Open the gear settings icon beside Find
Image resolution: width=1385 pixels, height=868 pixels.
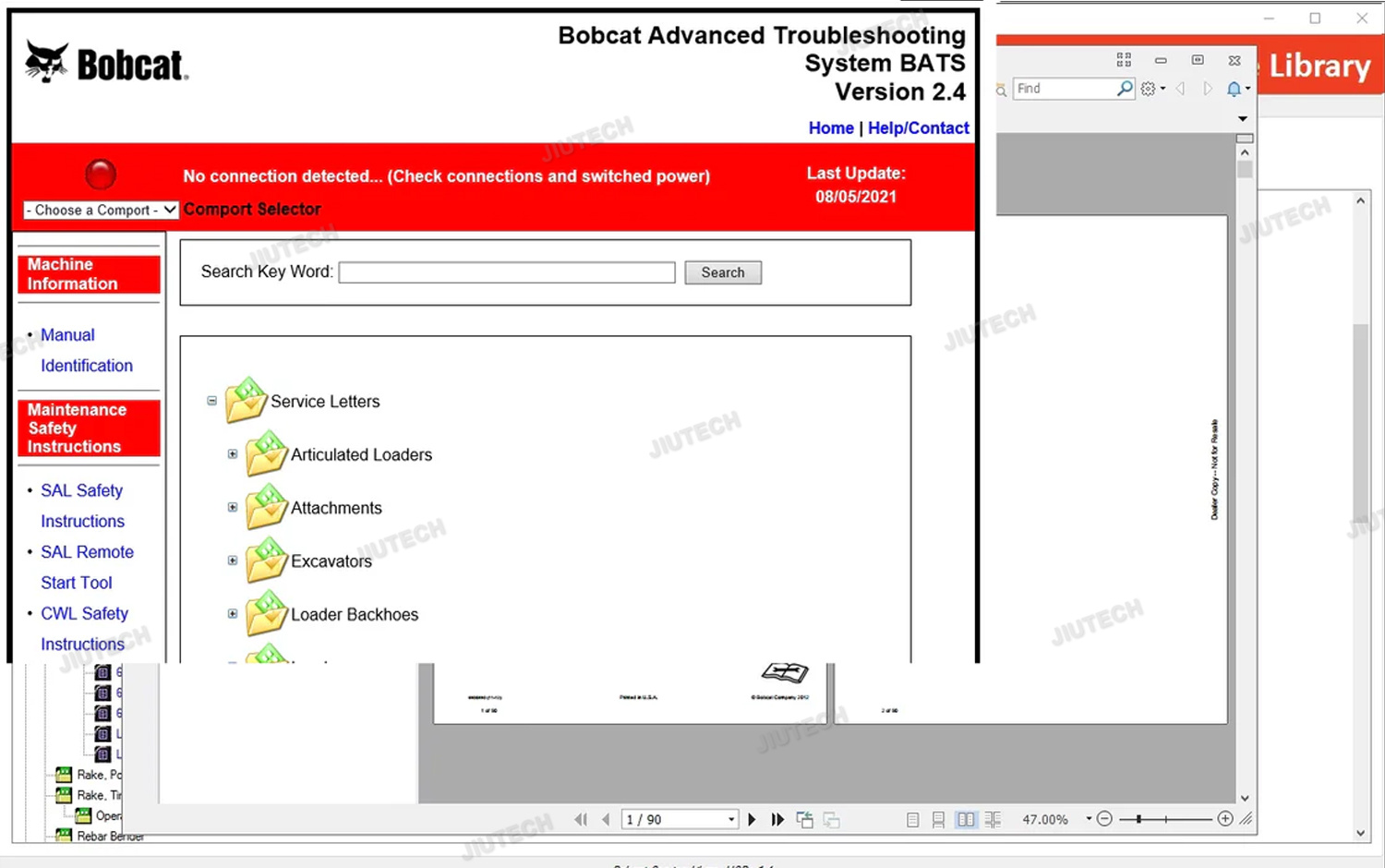(x=1149, y=89)
